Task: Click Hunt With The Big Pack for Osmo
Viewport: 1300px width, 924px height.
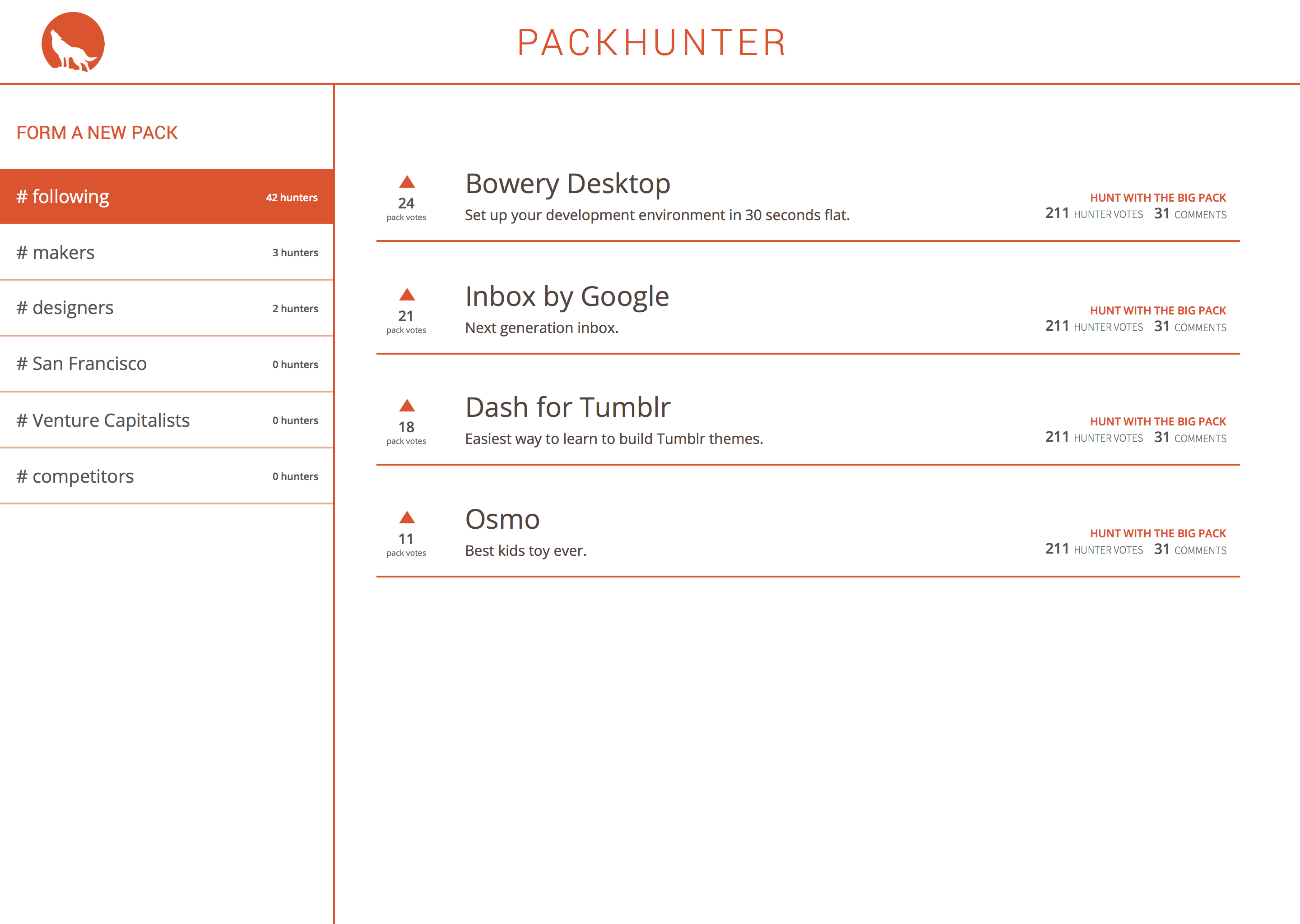Action: (x=1157, y=534)
